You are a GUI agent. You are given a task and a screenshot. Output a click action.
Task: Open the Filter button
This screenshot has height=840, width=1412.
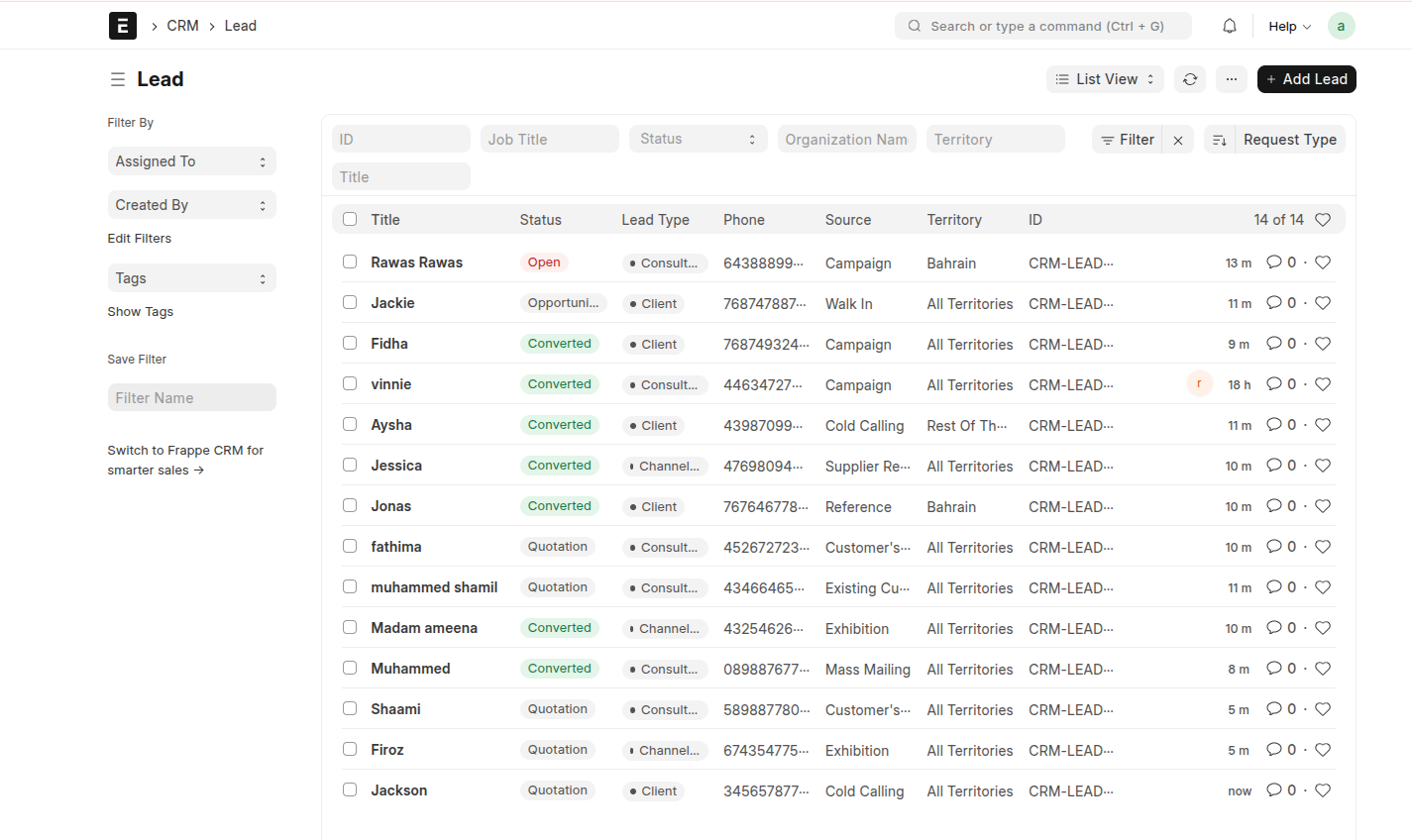(x=1128, y=140)
